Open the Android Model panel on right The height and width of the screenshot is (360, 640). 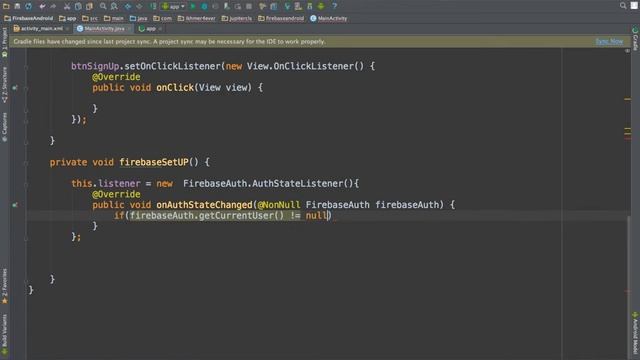635,333
